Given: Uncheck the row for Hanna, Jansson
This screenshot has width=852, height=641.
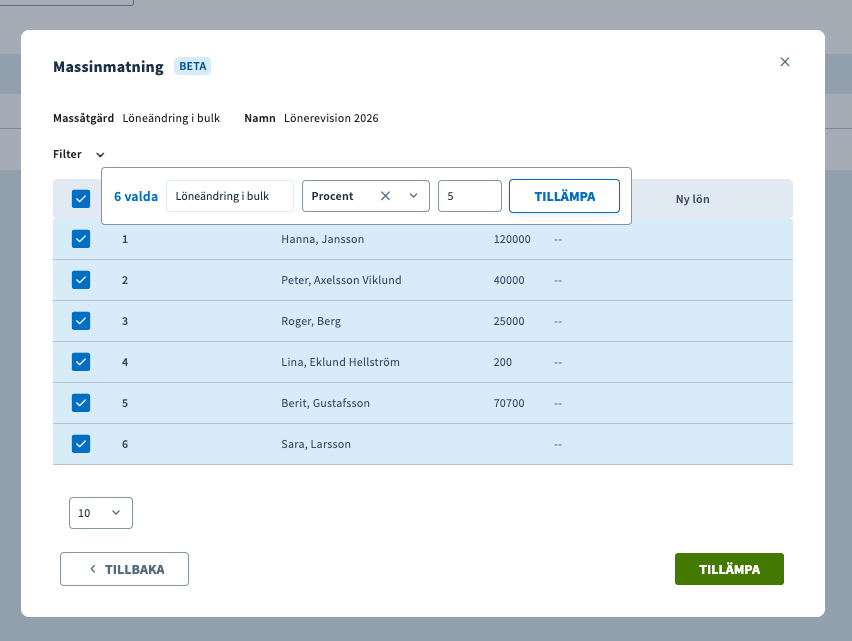Looking at the screenshot, I should click(x=81, y=239).
